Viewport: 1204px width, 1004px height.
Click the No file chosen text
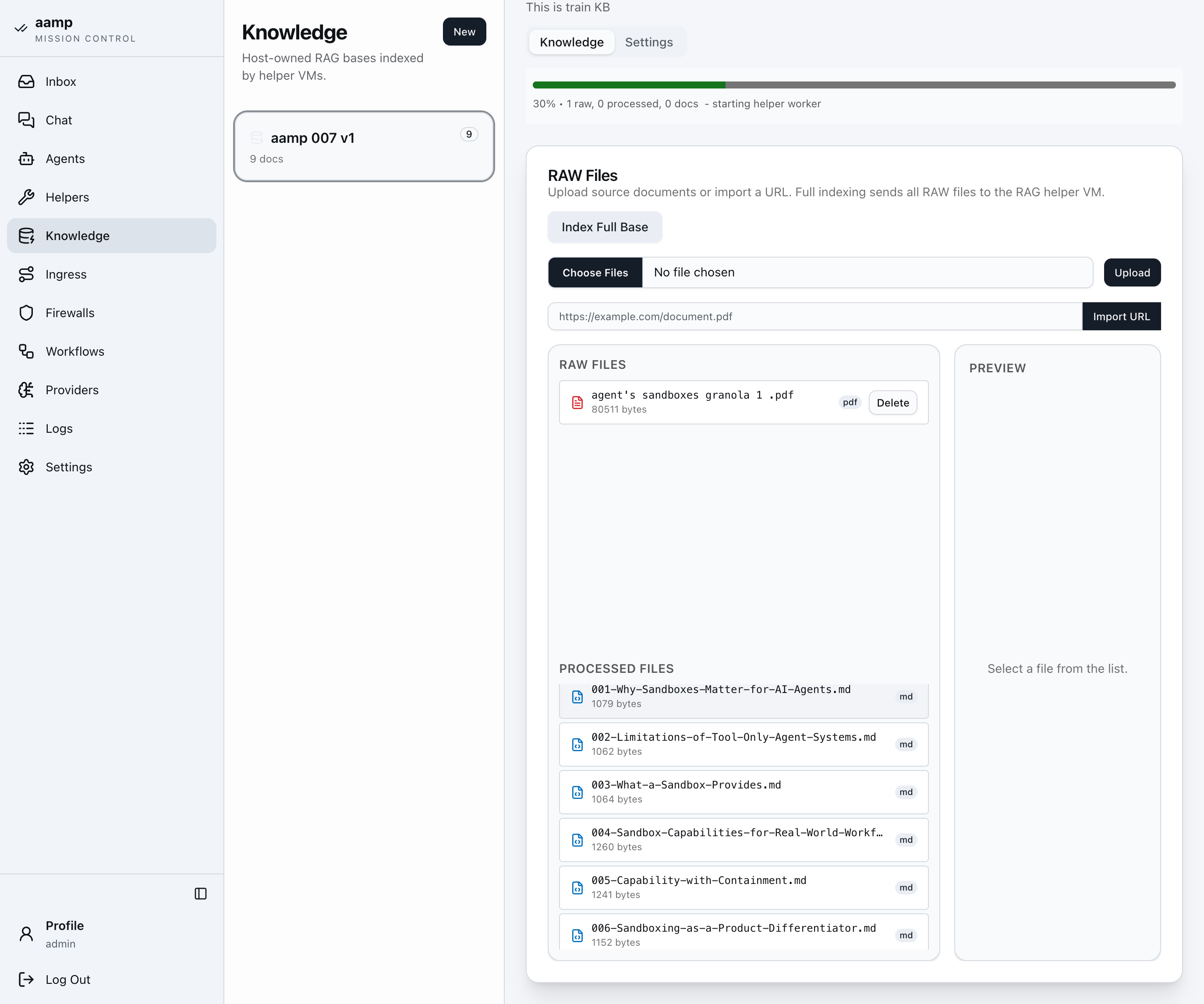tap(694, 272)
